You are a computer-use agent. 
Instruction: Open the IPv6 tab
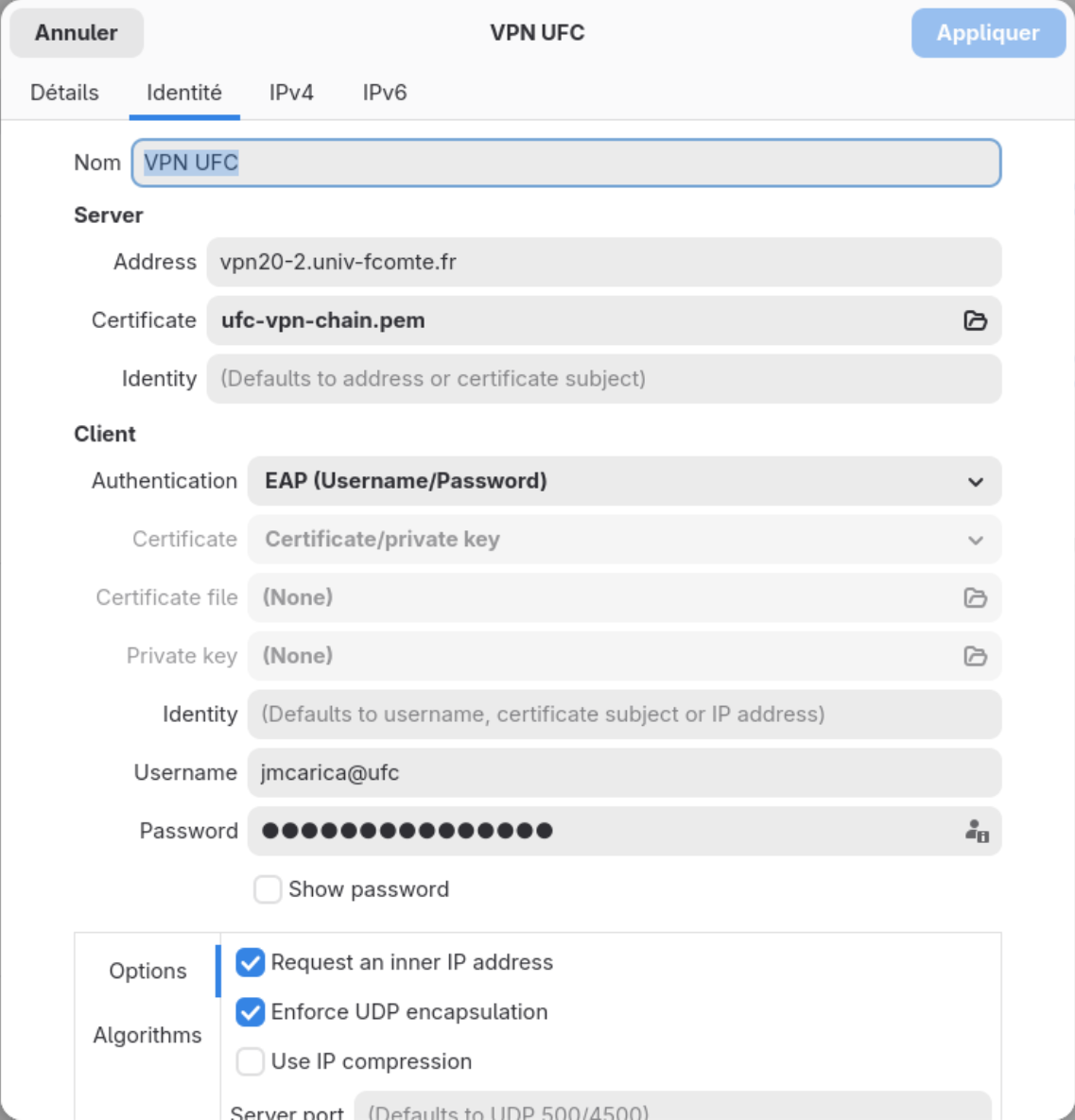[x=385, y=93]
